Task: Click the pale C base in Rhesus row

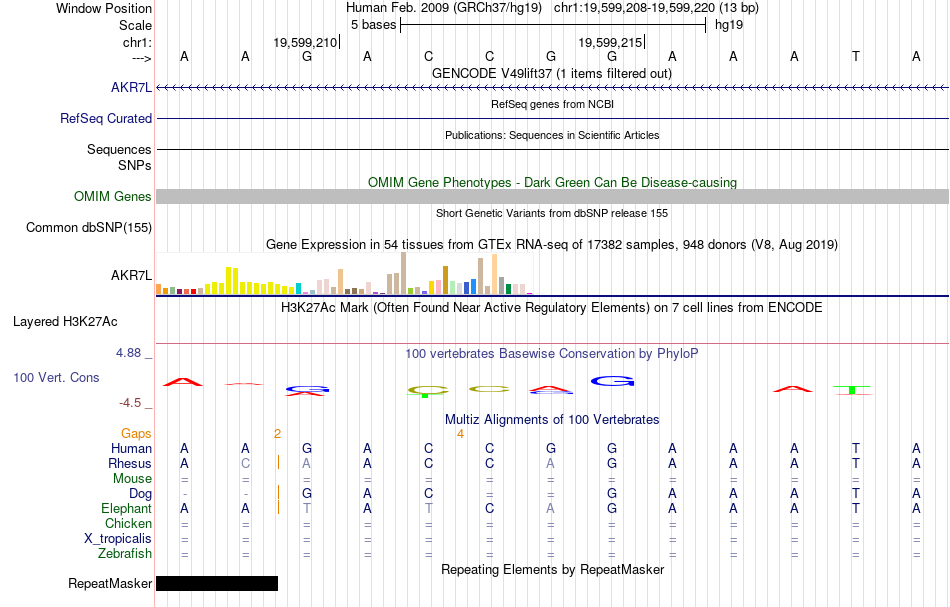Action: (x=245, y=463)
